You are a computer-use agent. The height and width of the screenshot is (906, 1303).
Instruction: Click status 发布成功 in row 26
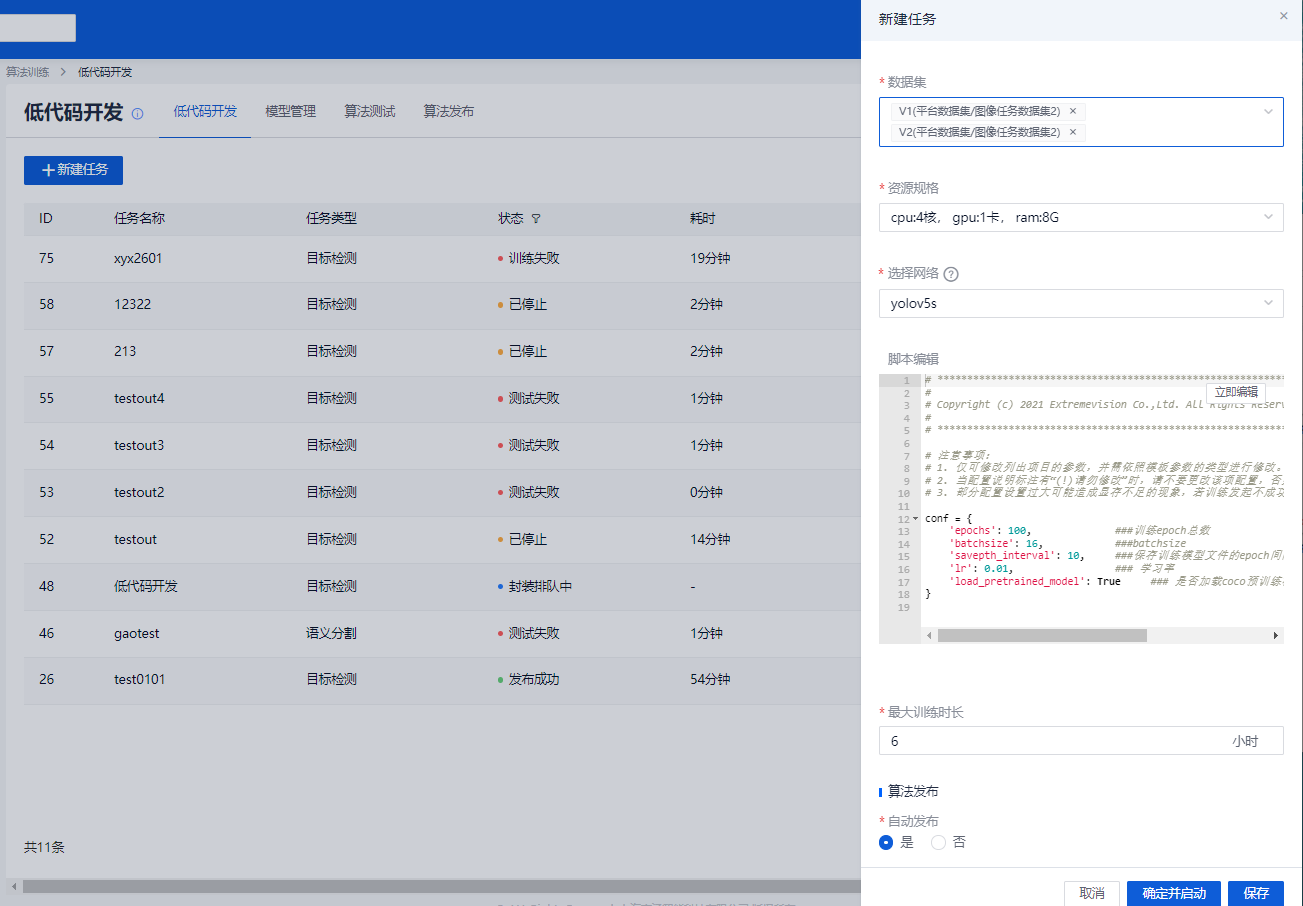[534, 679]
